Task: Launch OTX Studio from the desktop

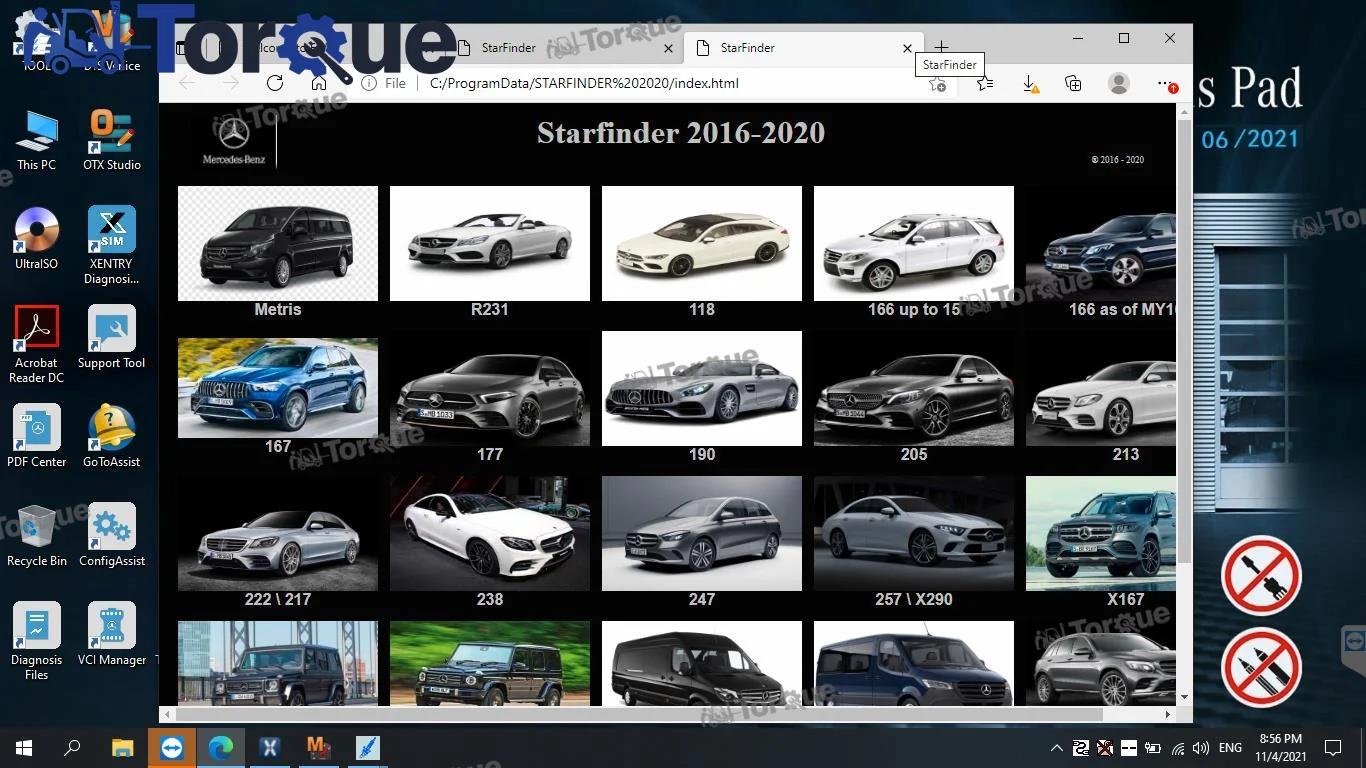Action: pos(112,141)
